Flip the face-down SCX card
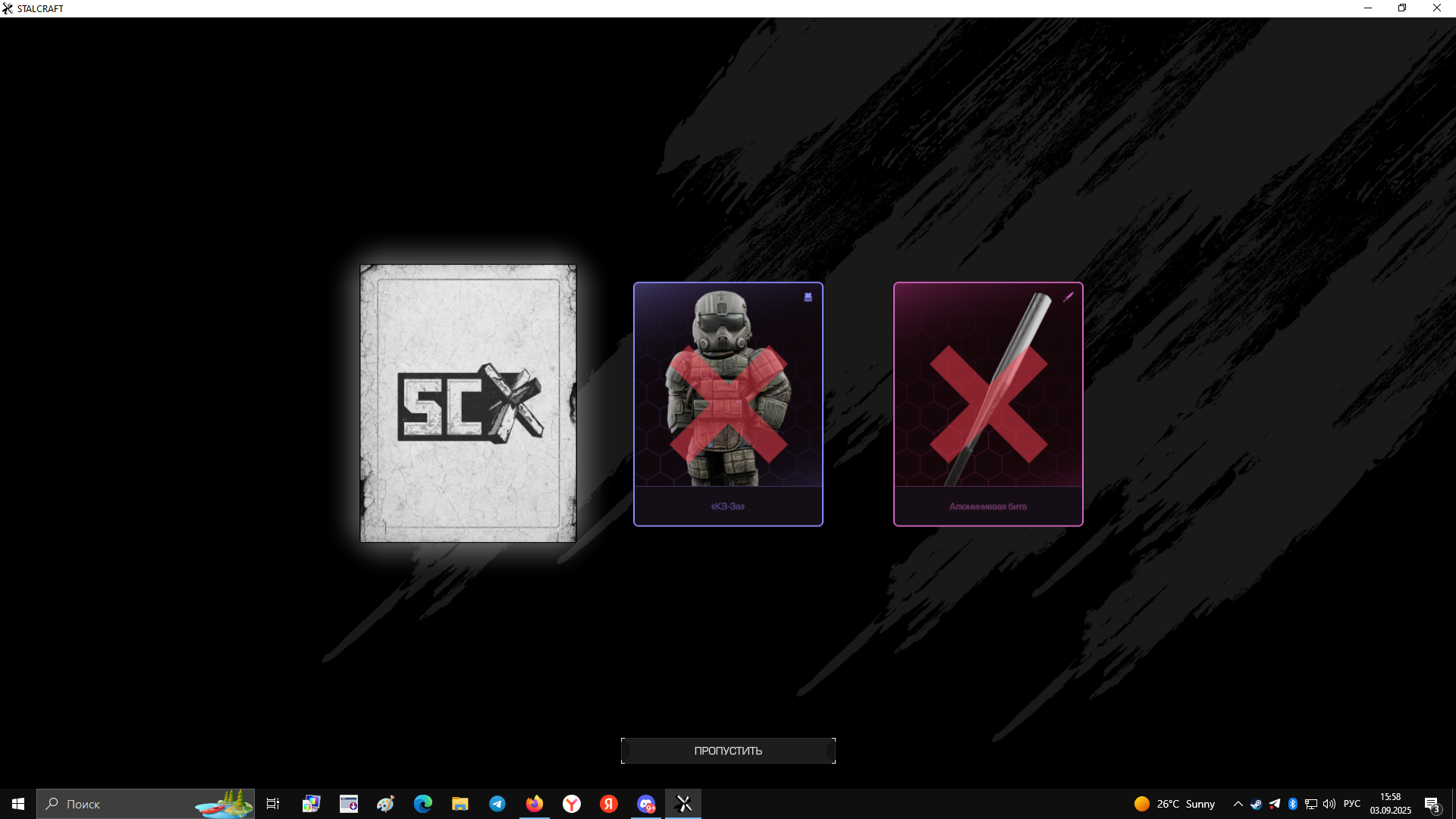 pyautogui.click(x=468, y=403)
